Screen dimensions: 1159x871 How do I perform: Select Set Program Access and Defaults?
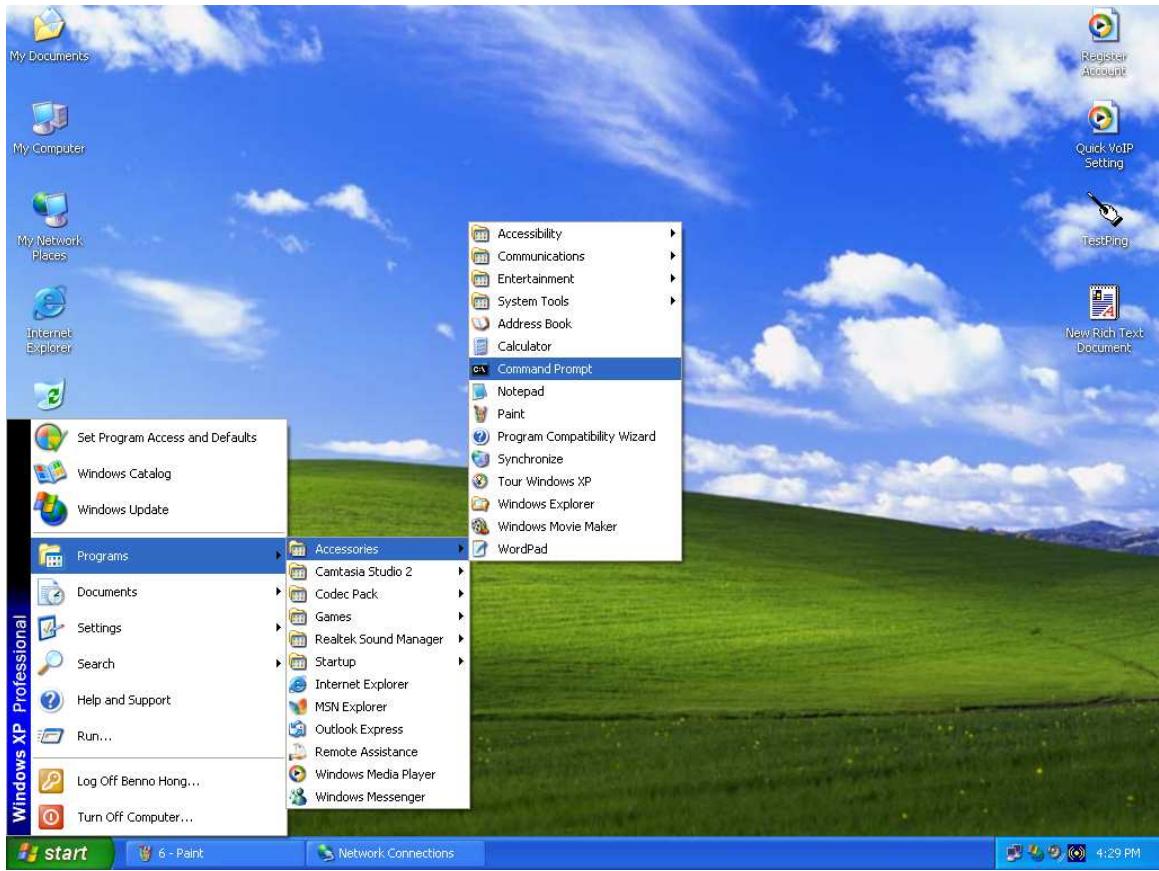click(x=158, y=438)
